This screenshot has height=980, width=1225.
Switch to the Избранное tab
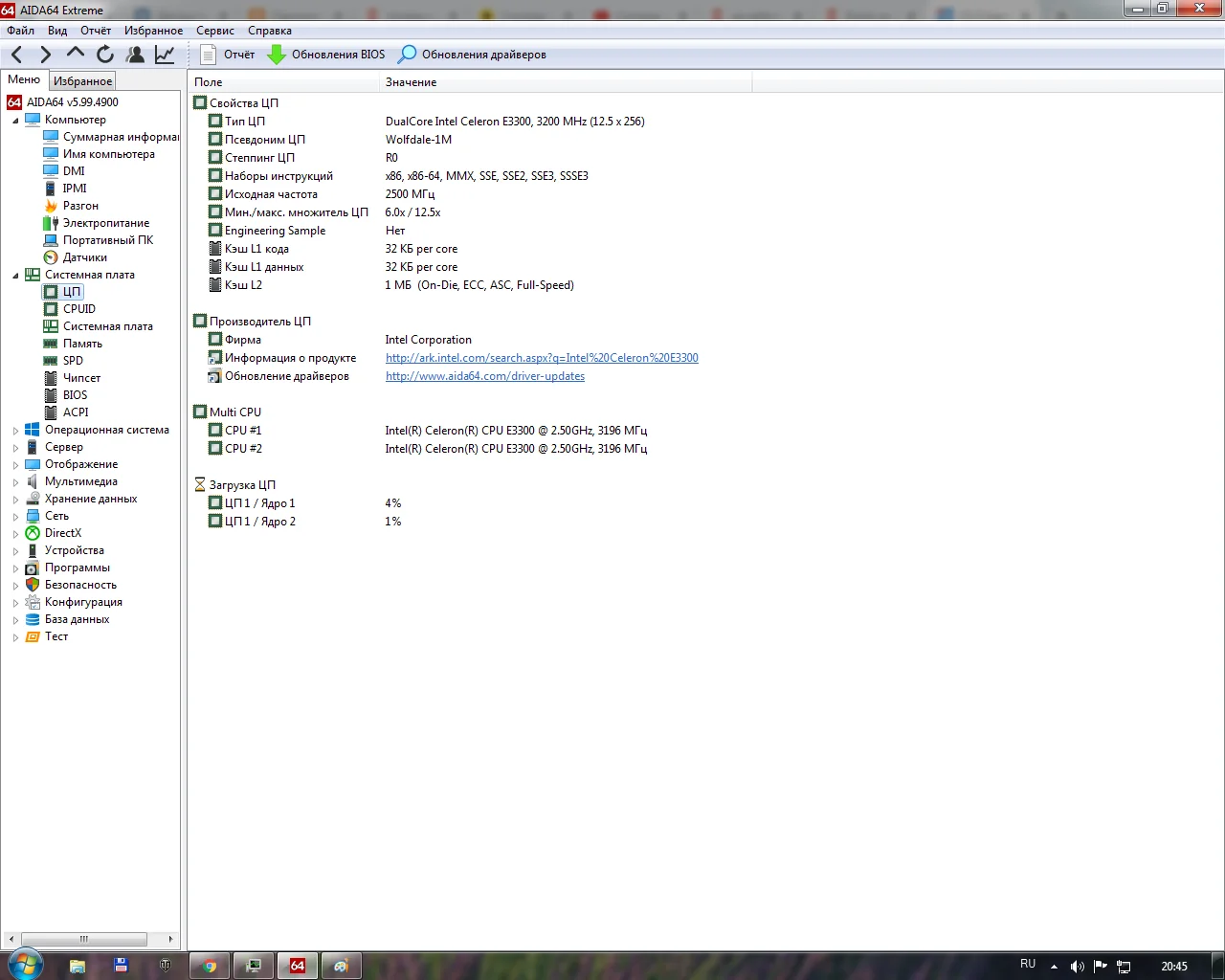point(82,81)
